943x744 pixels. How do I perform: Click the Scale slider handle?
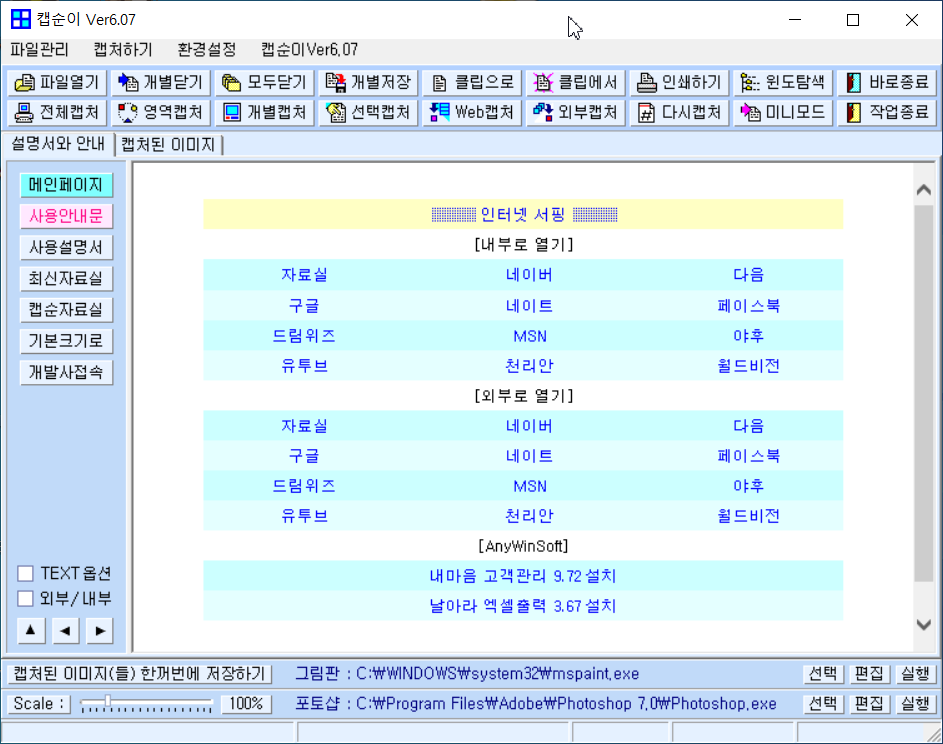pos(108,701)
